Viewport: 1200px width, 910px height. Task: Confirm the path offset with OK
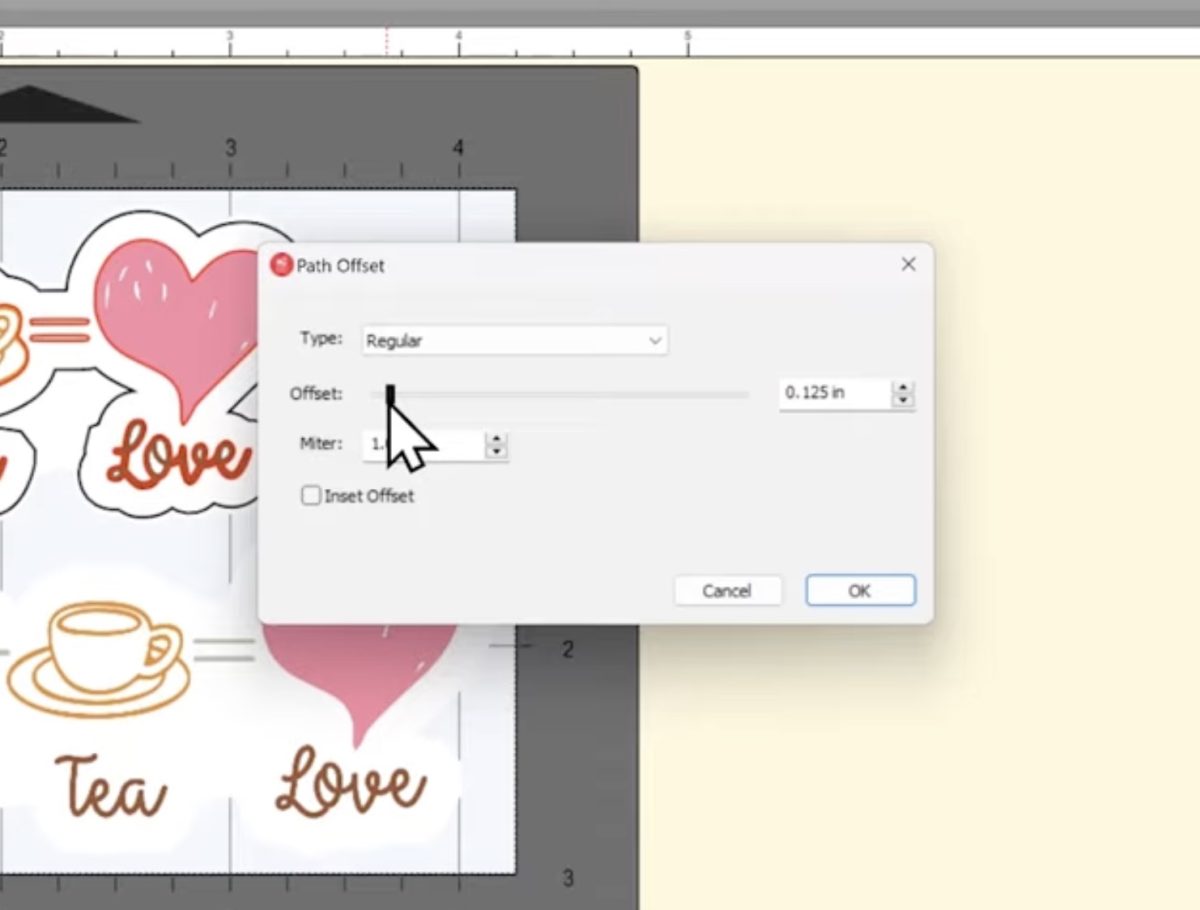coord(860,590)
